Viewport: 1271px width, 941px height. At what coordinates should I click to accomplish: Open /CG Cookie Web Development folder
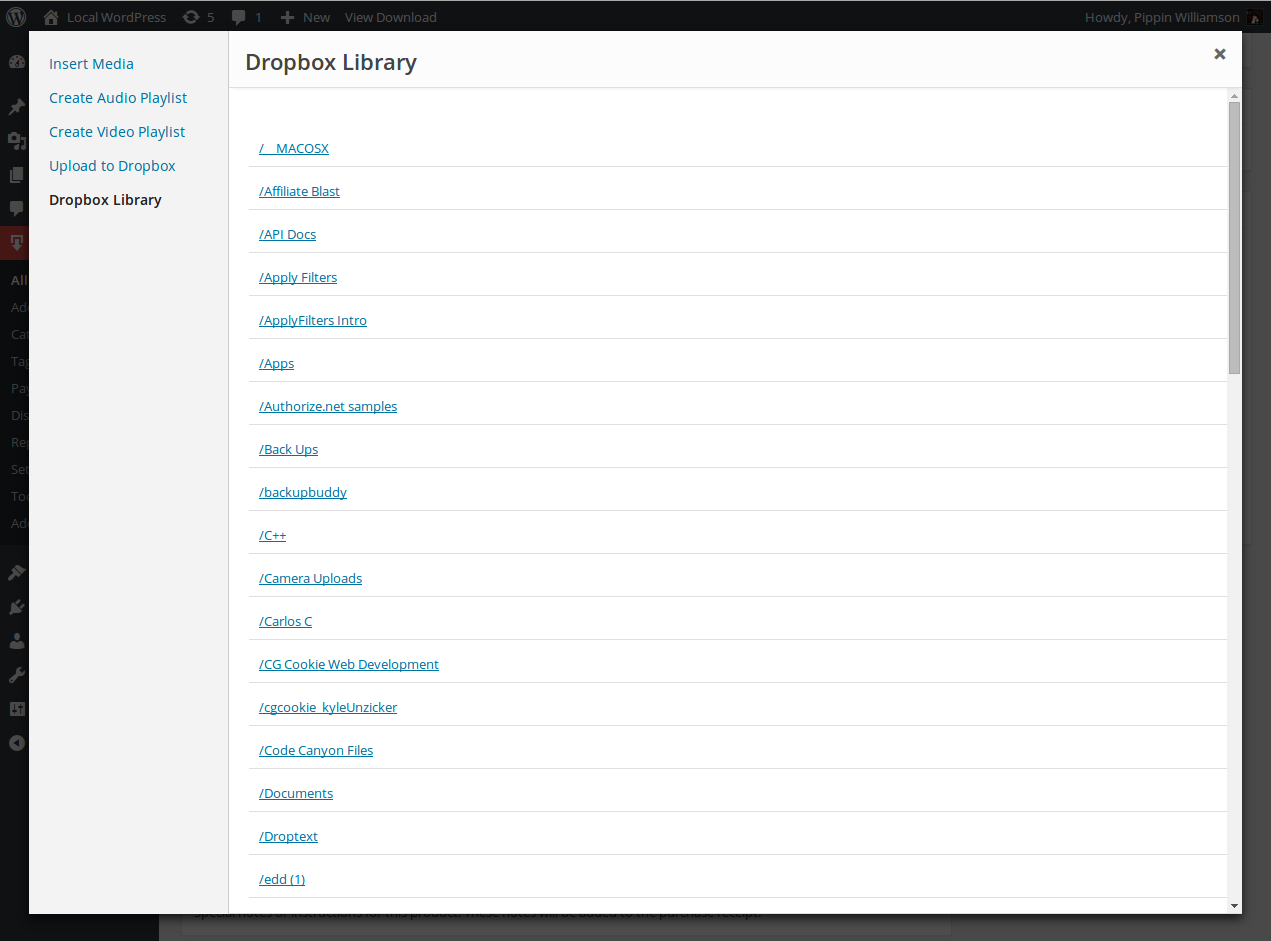pos(348,664)
